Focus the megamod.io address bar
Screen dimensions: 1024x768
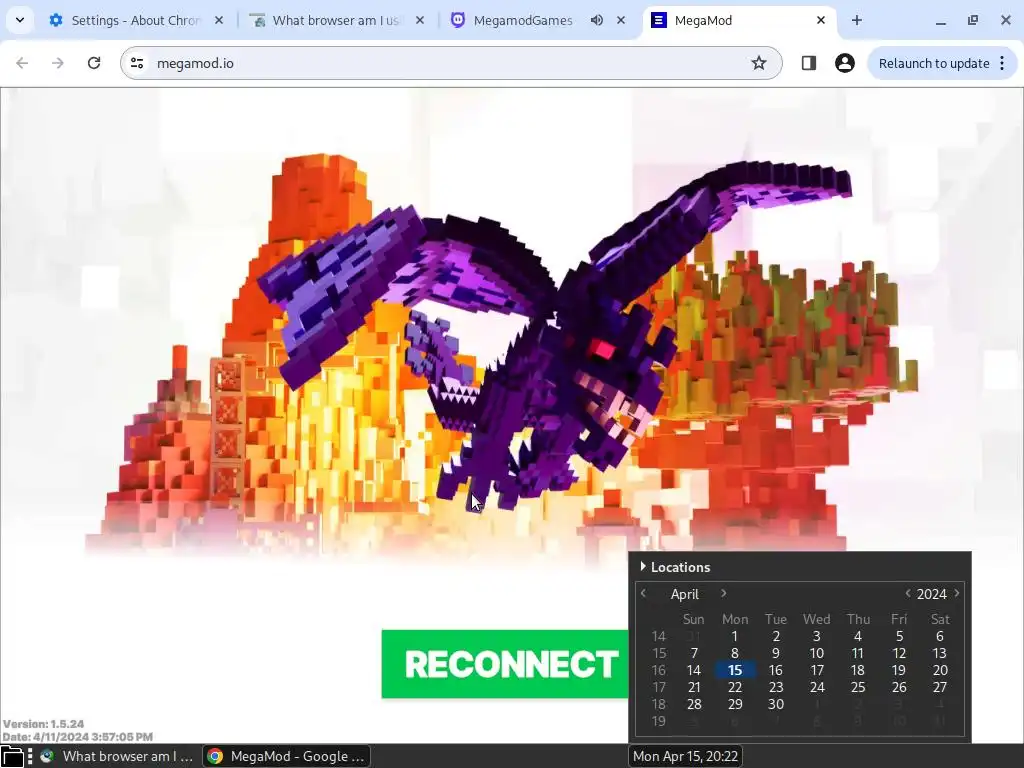coord(451,63)
